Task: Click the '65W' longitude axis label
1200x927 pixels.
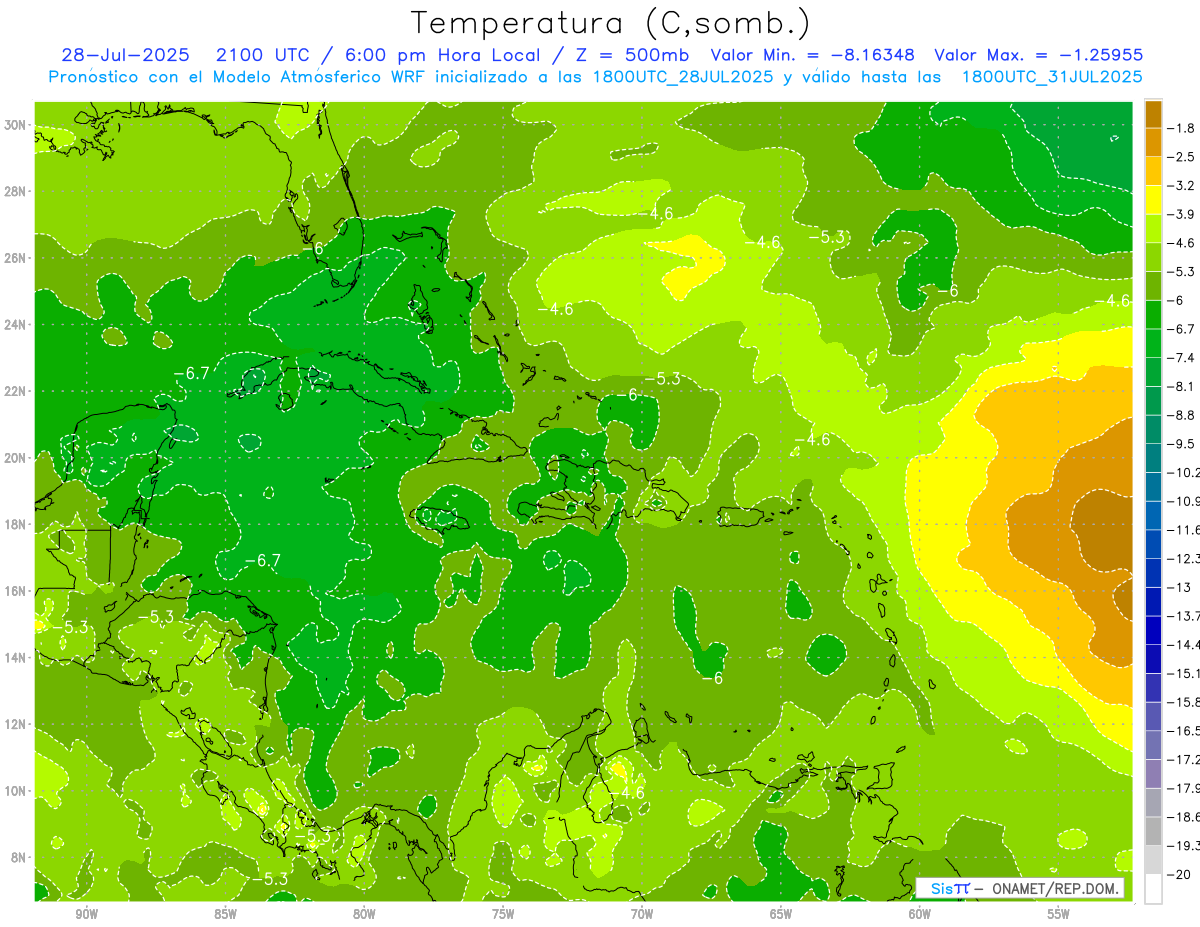Action: [781, 914]
